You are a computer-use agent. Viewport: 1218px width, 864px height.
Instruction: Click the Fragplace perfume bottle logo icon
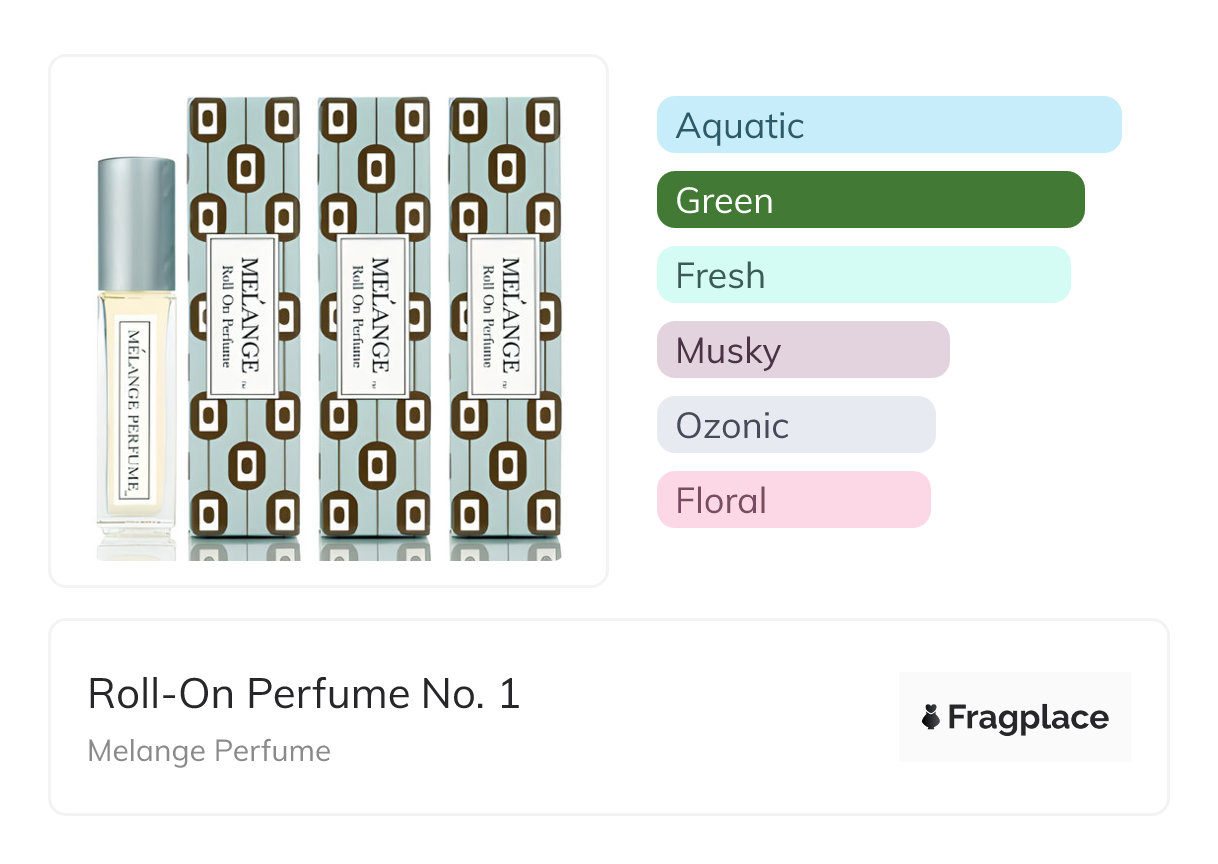(x=931, y=718)
